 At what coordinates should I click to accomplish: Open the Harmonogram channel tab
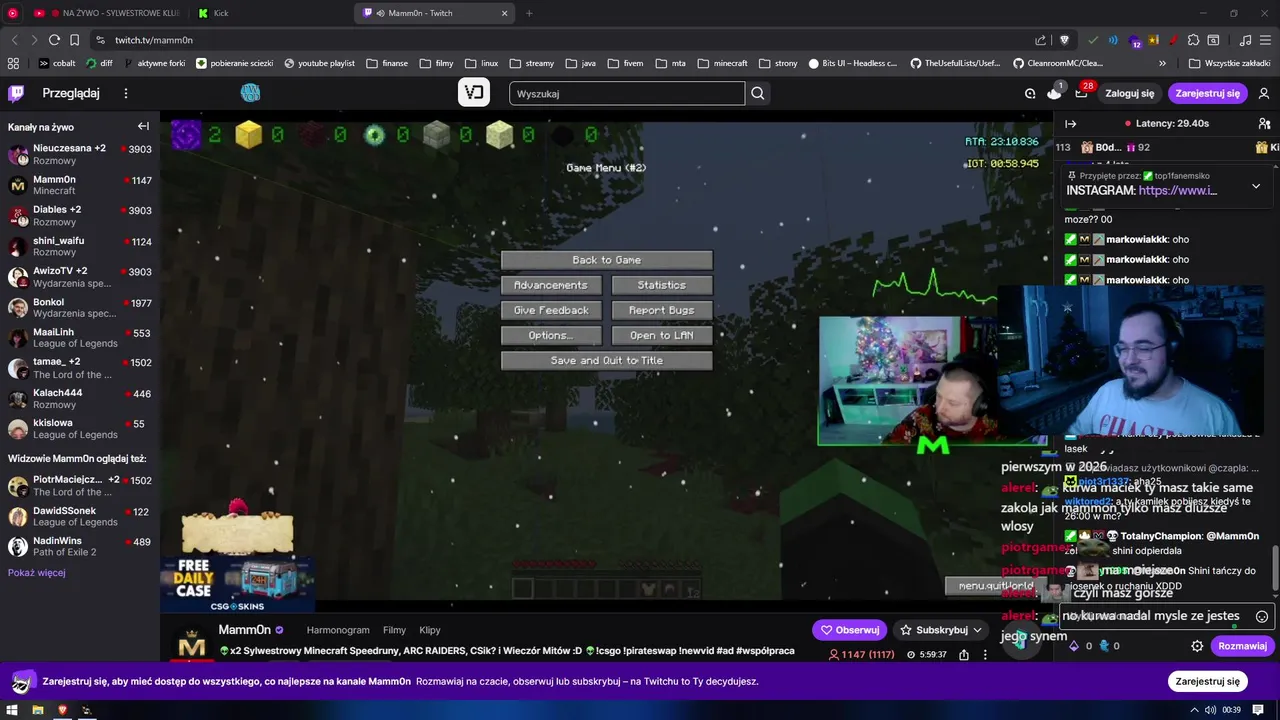coord(338,630)
